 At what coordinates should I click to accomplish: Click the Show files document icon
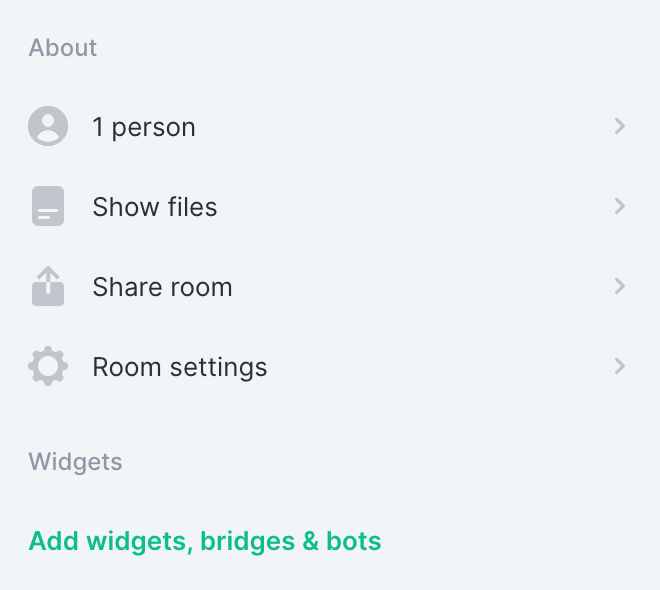[x=48, y=206]
